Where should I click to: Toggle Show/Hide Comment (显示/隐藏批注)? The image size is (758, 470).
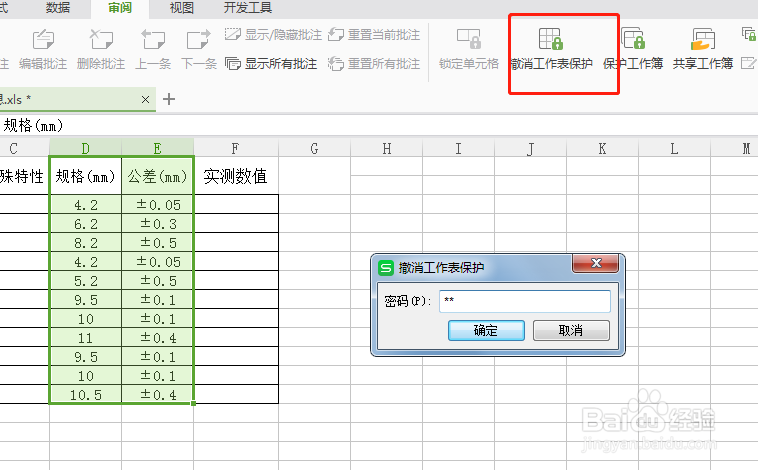pos(273,35)
